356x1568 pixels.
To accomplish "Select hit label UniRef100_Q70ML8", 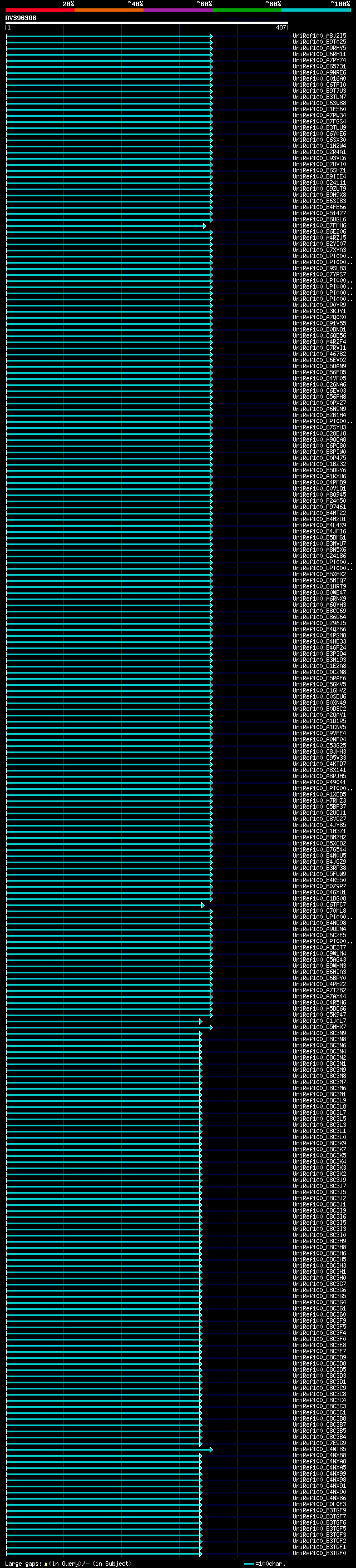I will (x=319, y=911).
